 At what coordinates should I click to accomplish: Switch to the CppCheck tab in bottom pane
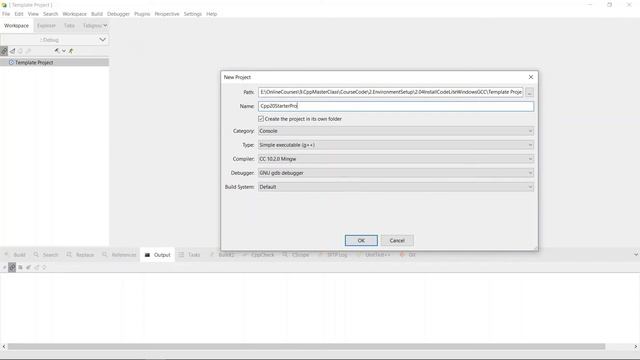[258, 255]
